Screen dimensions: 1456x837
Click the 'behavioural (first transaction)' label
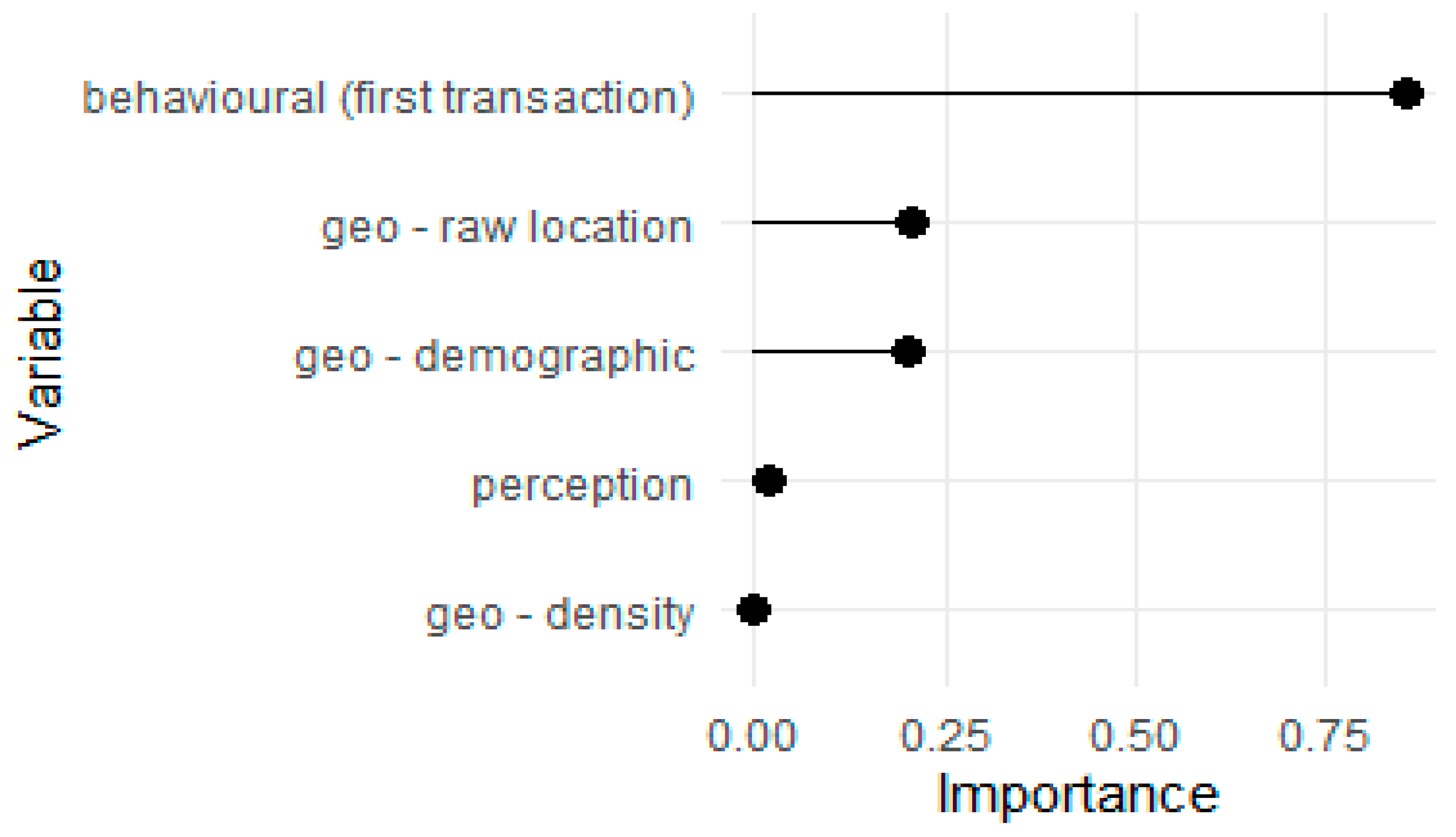click(x=389, y=99)
